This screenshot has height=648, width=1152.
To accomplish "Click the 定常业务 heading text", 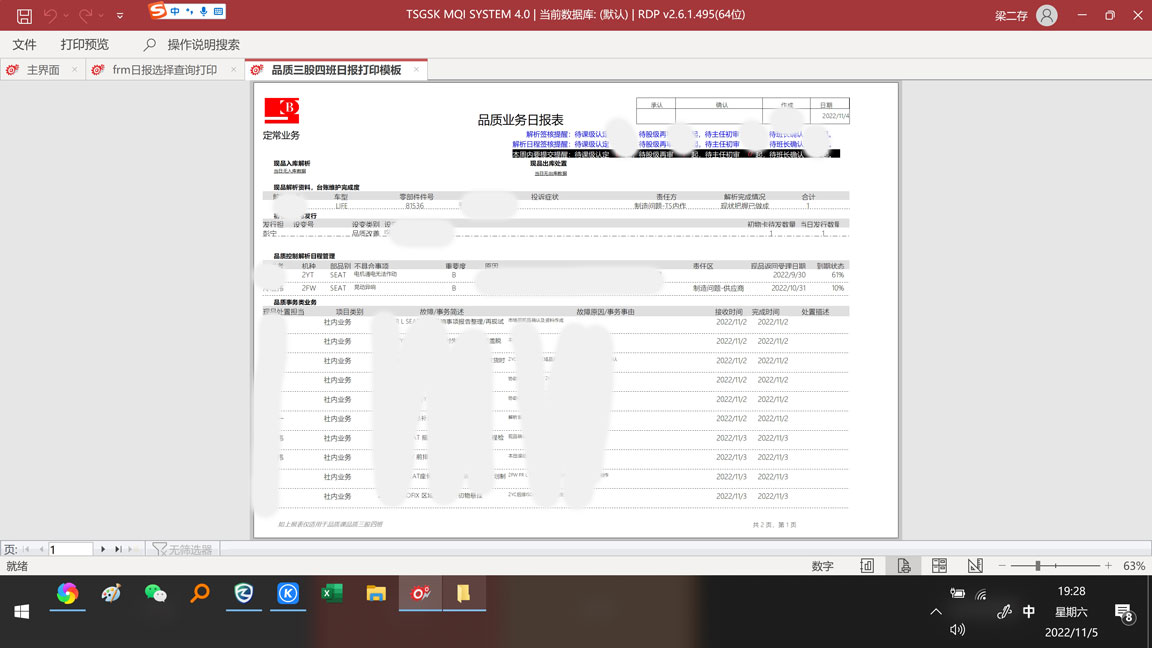I will click(281, 135).
